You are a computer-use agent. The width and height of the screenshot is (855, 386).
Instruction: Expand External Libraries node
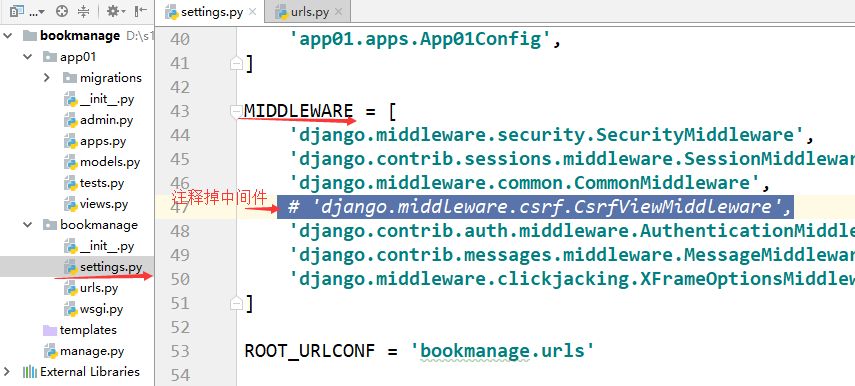8,372
